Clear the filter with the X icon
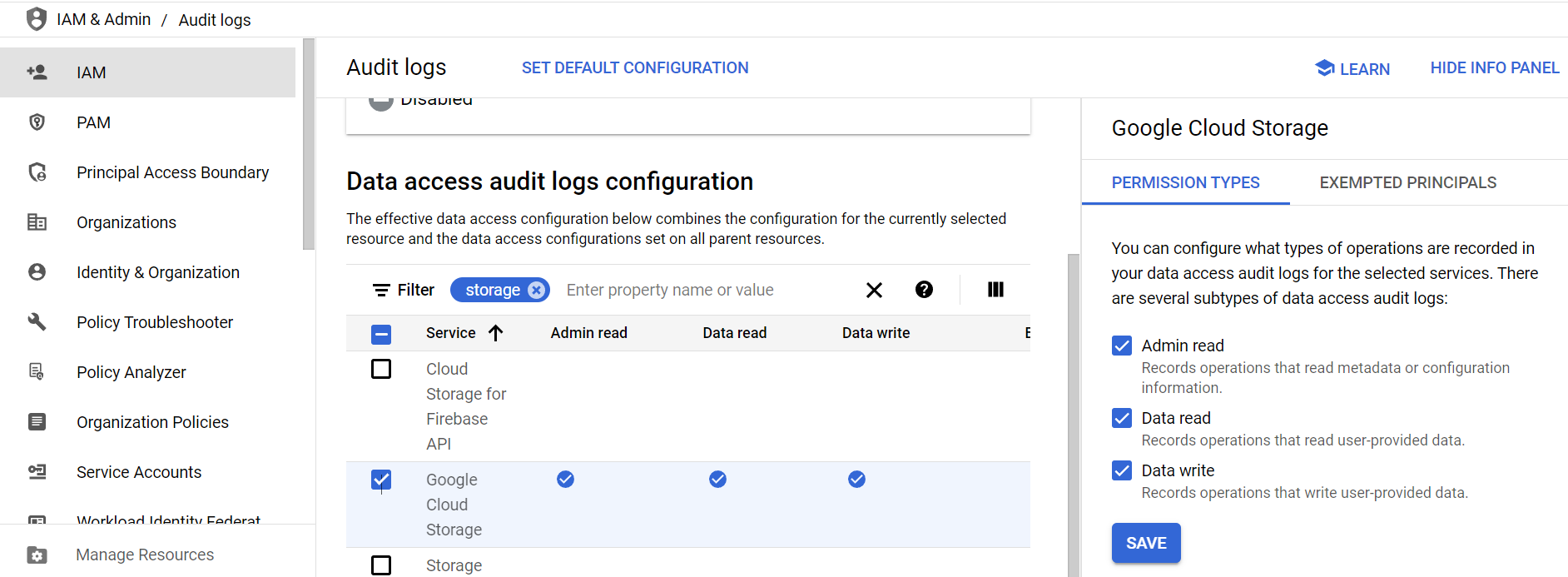 pyautogui.click(x=874, y=290)
